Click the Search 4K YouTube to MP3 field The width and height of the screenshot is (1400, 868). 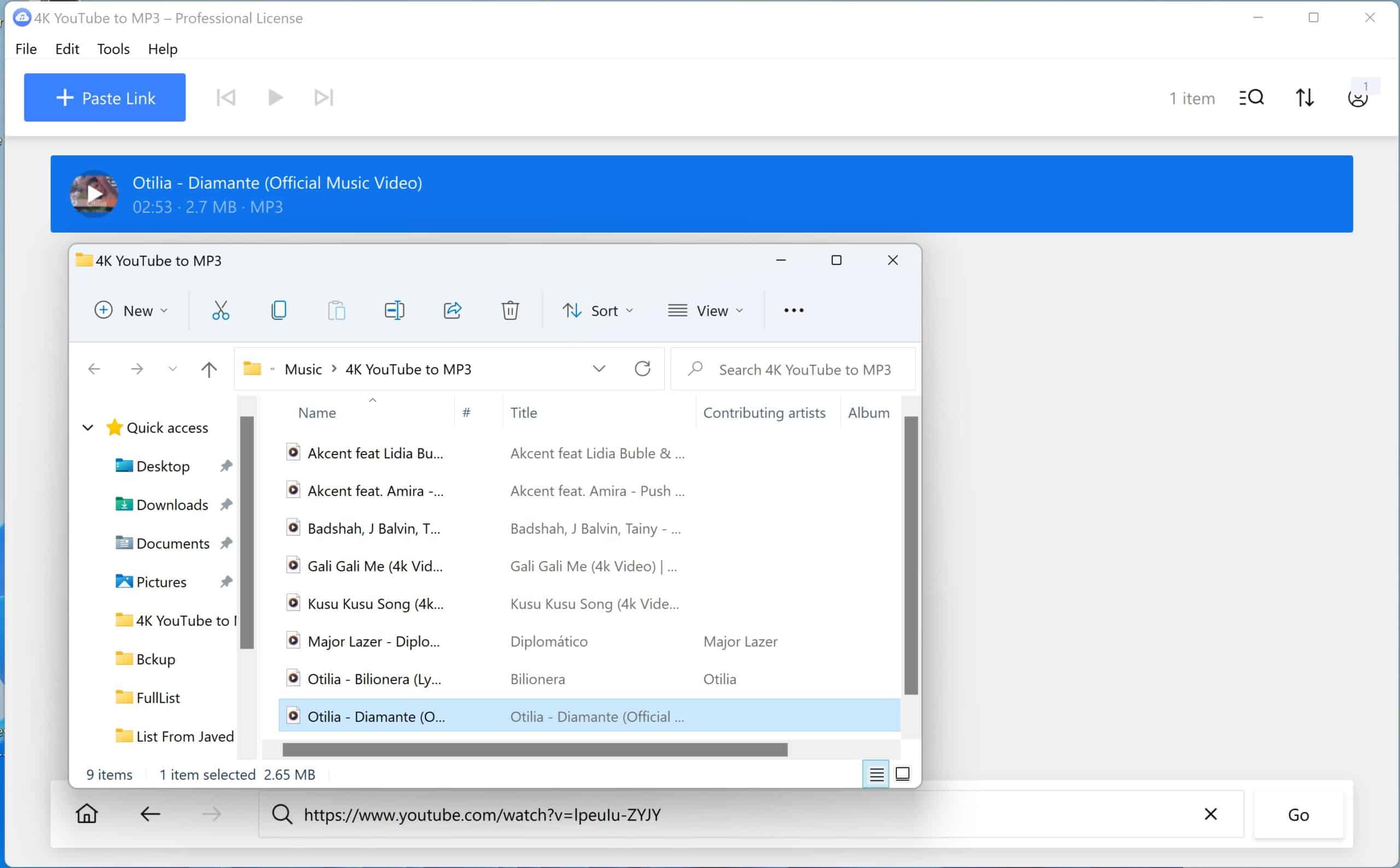click(x=793, y=369)
